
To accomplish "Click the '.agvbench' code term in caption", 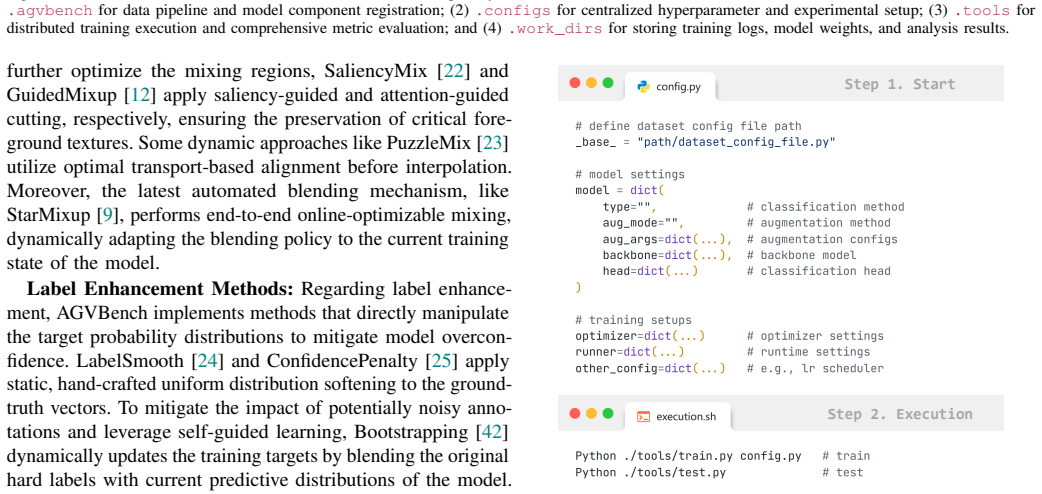I will coord(50,11).
